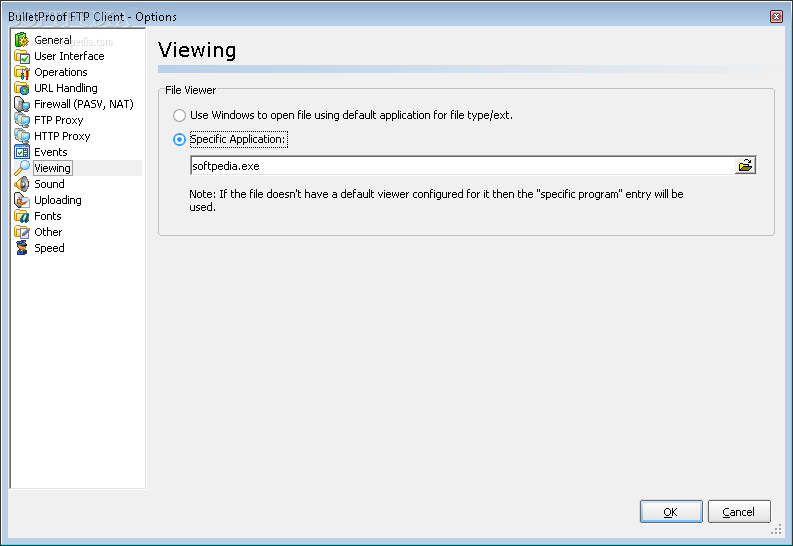Screen dimensions: 793x546
Task: Open URL Handling options page
Action: pos(66,88)
